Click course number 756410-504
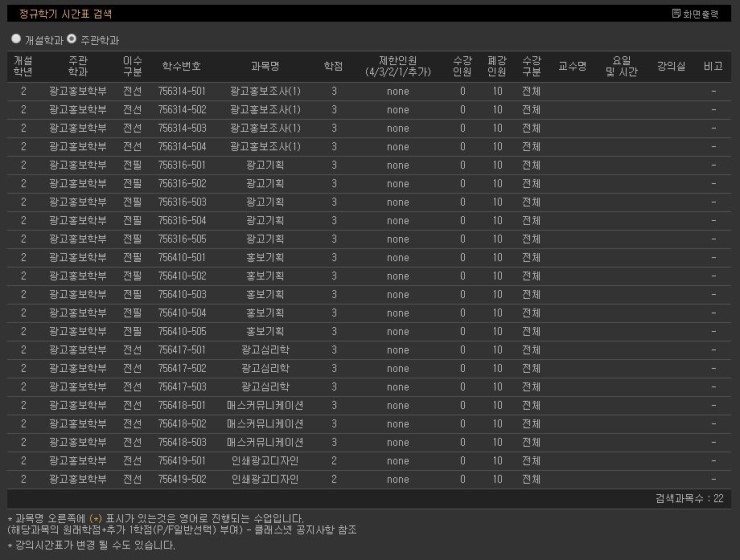The width and height of the screenshot is (740, 560). click(182, 313)
